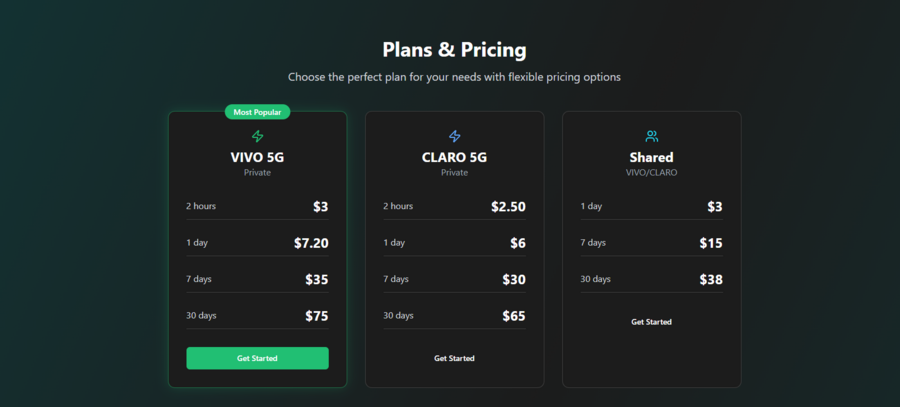Click Get Started under the CLARO 5G plan

coord(455,358)
